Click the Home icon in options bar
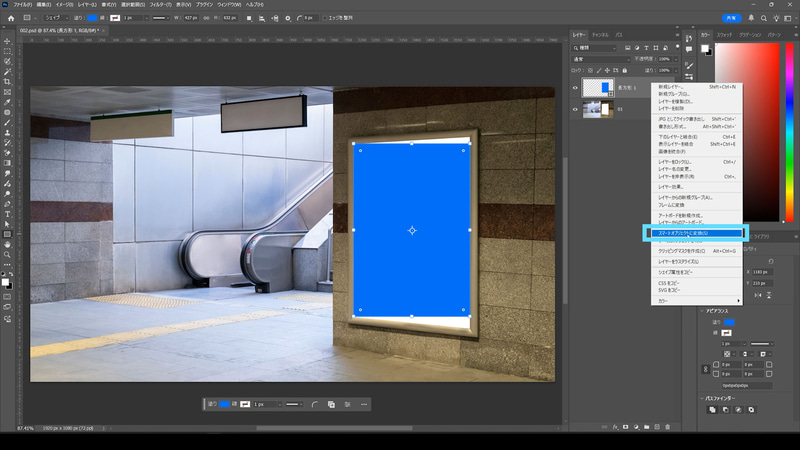The width and height of the screenshot is (800, 450). (x=8, y=18)
